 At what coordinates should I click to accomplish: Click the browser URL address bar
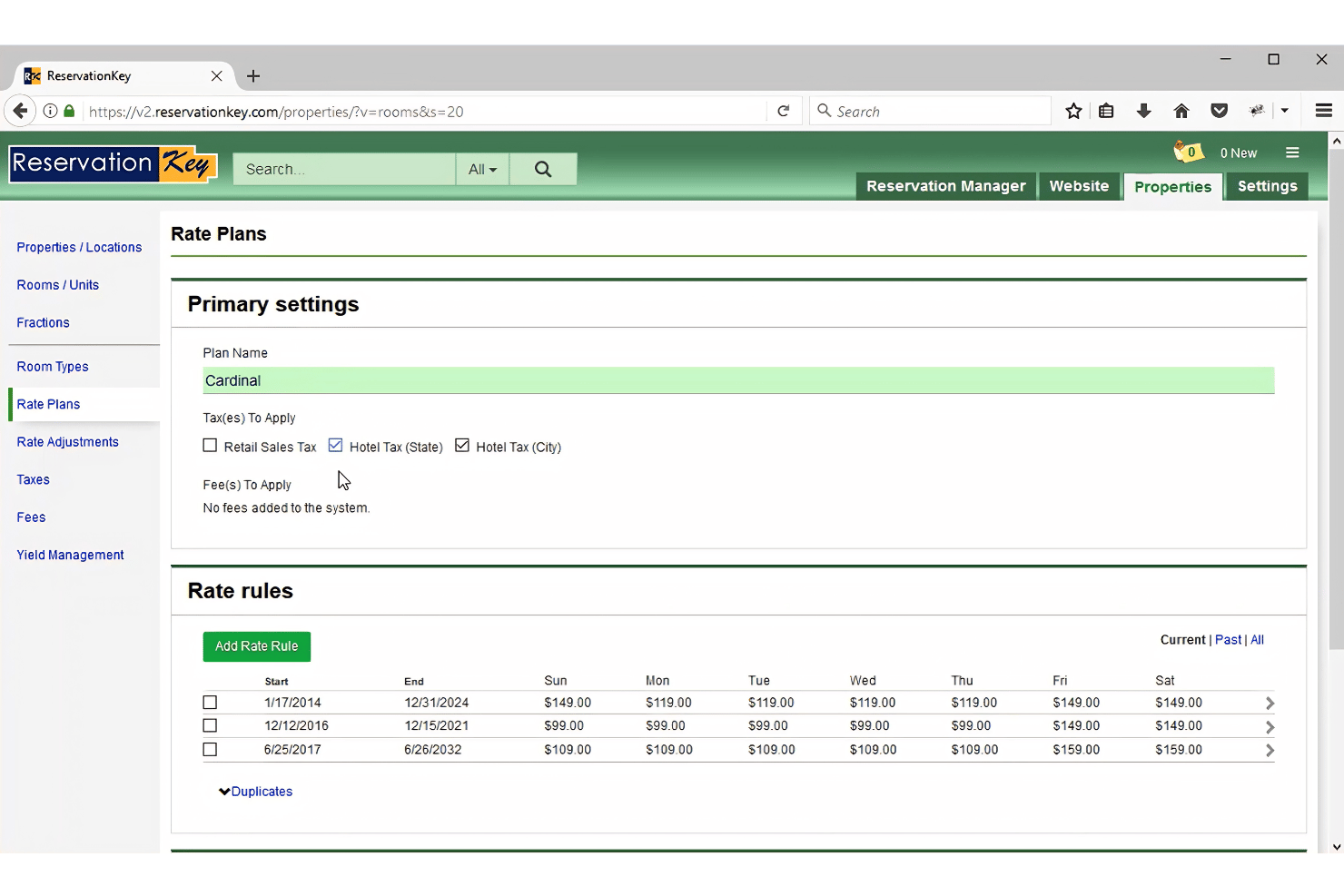click(427, 111)
